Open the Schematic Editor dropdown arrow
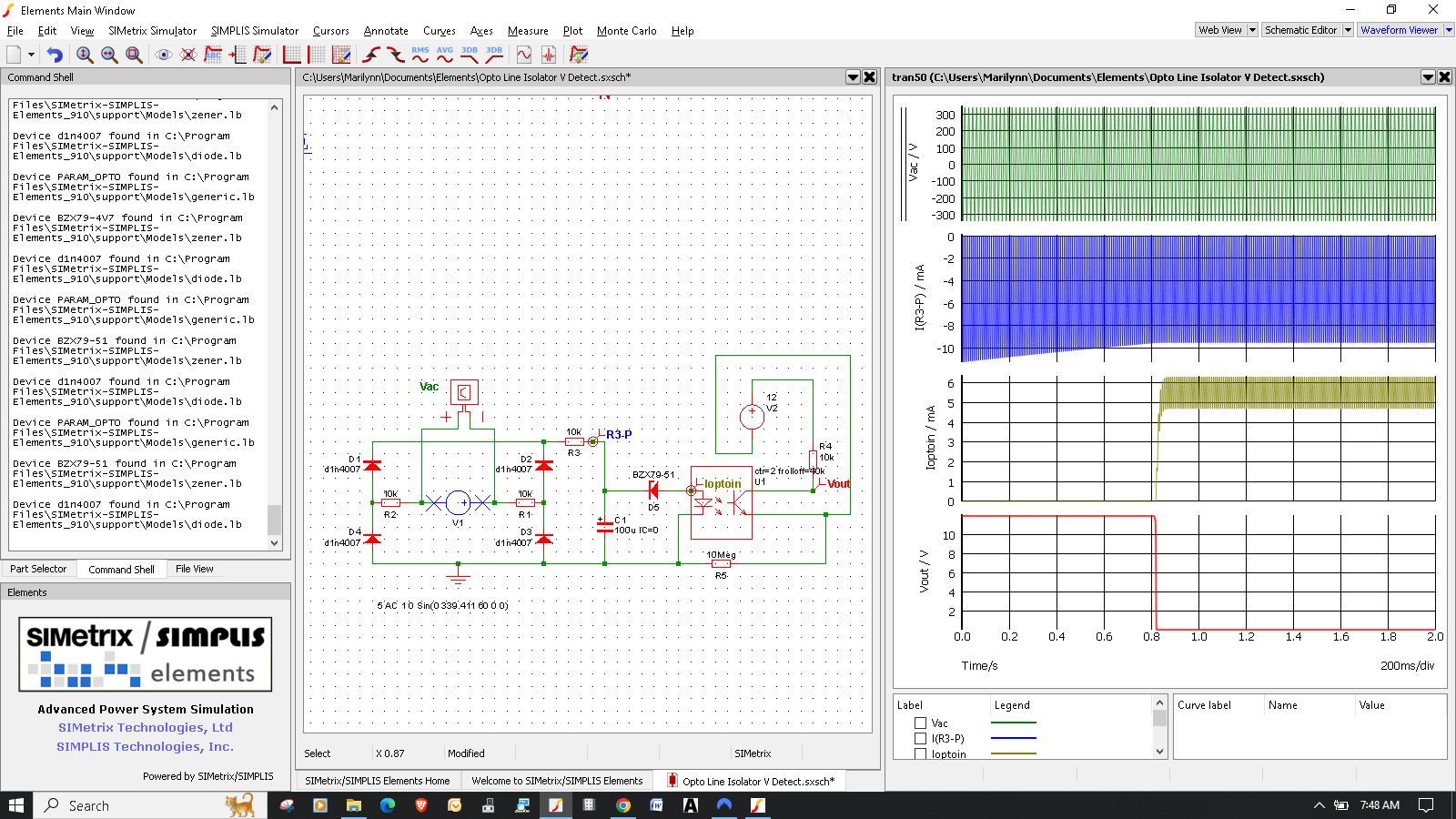Viewport: 1456px width, 819px height. [x=1349, y=30]
